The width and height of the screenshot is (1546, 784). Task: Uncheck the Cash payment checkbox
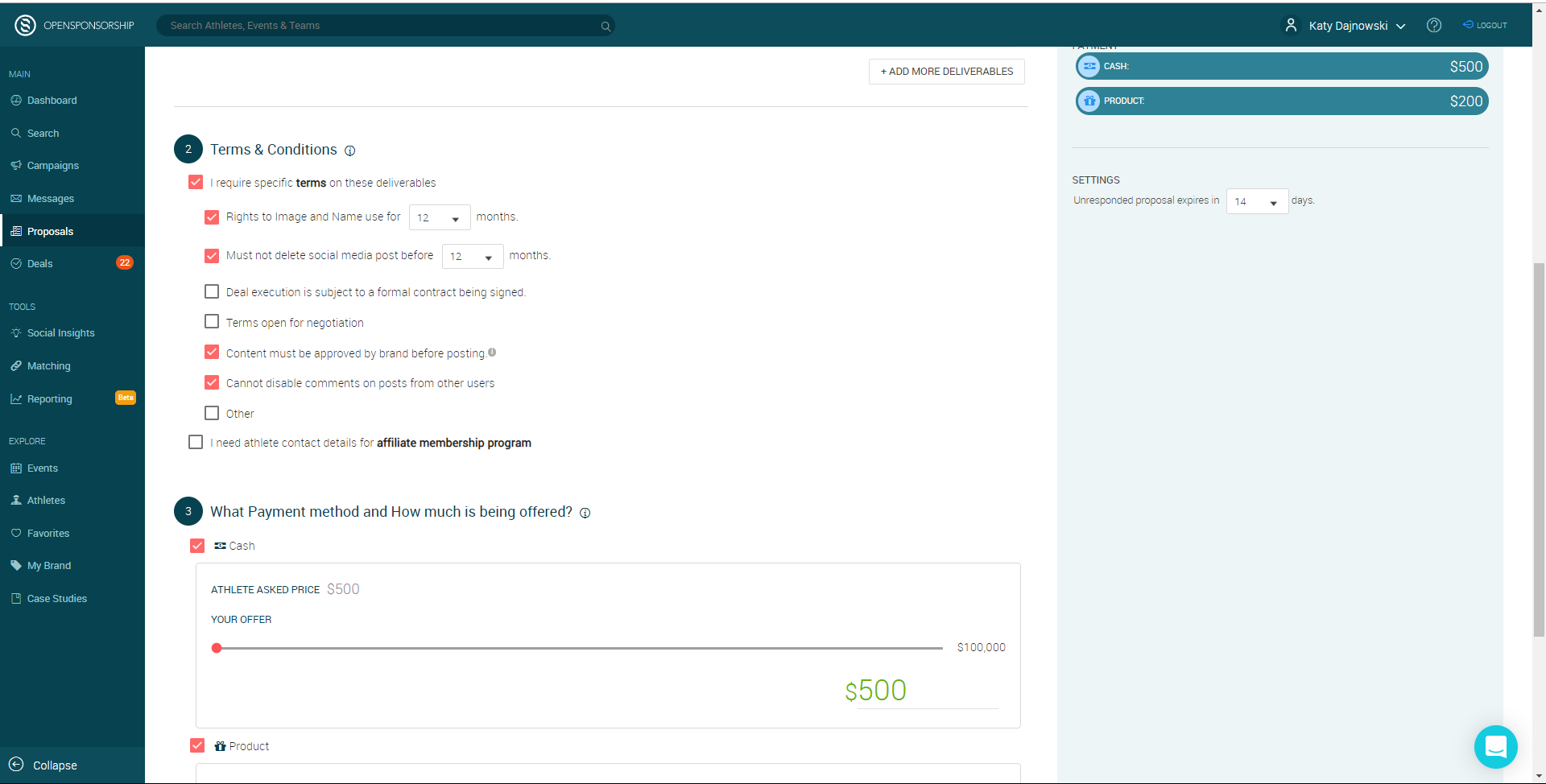click(x=197, y=546)
